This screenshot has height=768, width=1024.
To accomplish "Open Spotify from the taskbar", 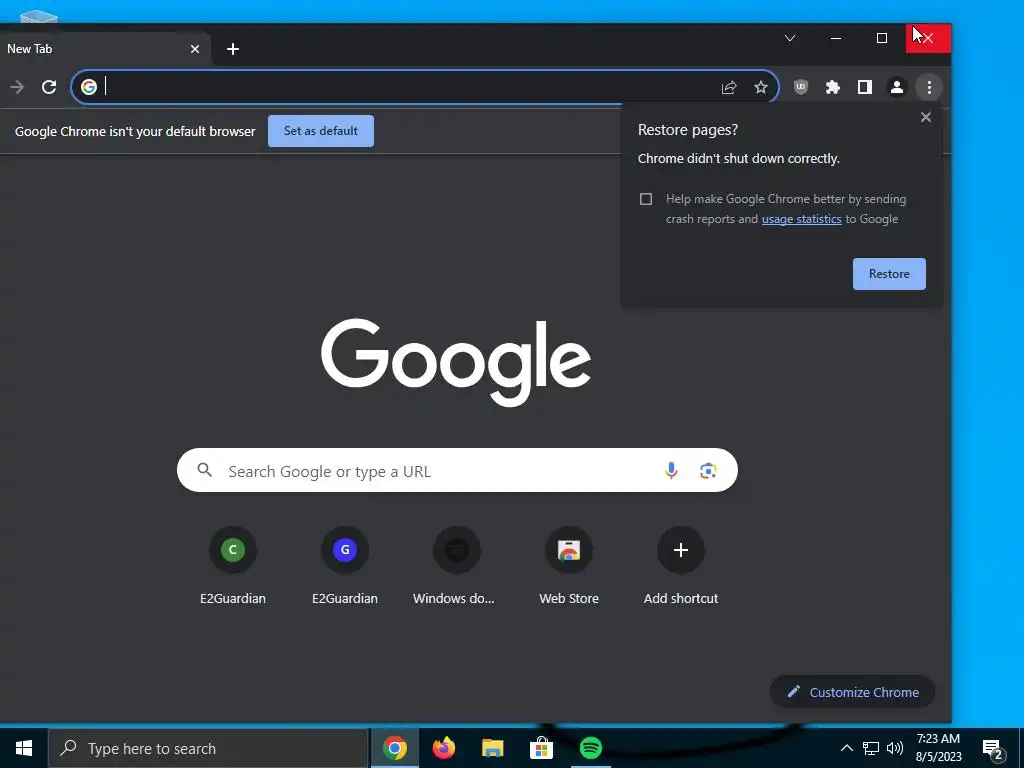I will pos(590,748).
